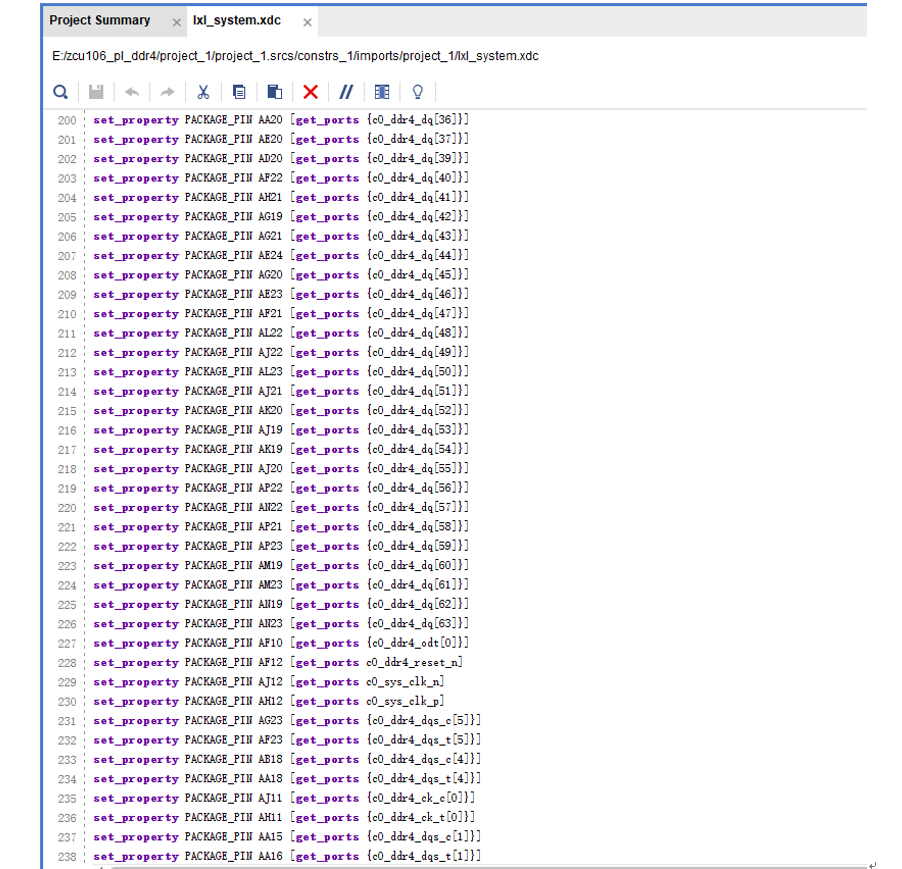902x869 pixels.
Task: Redo the last edit
Action: click(x=167, y=92)
